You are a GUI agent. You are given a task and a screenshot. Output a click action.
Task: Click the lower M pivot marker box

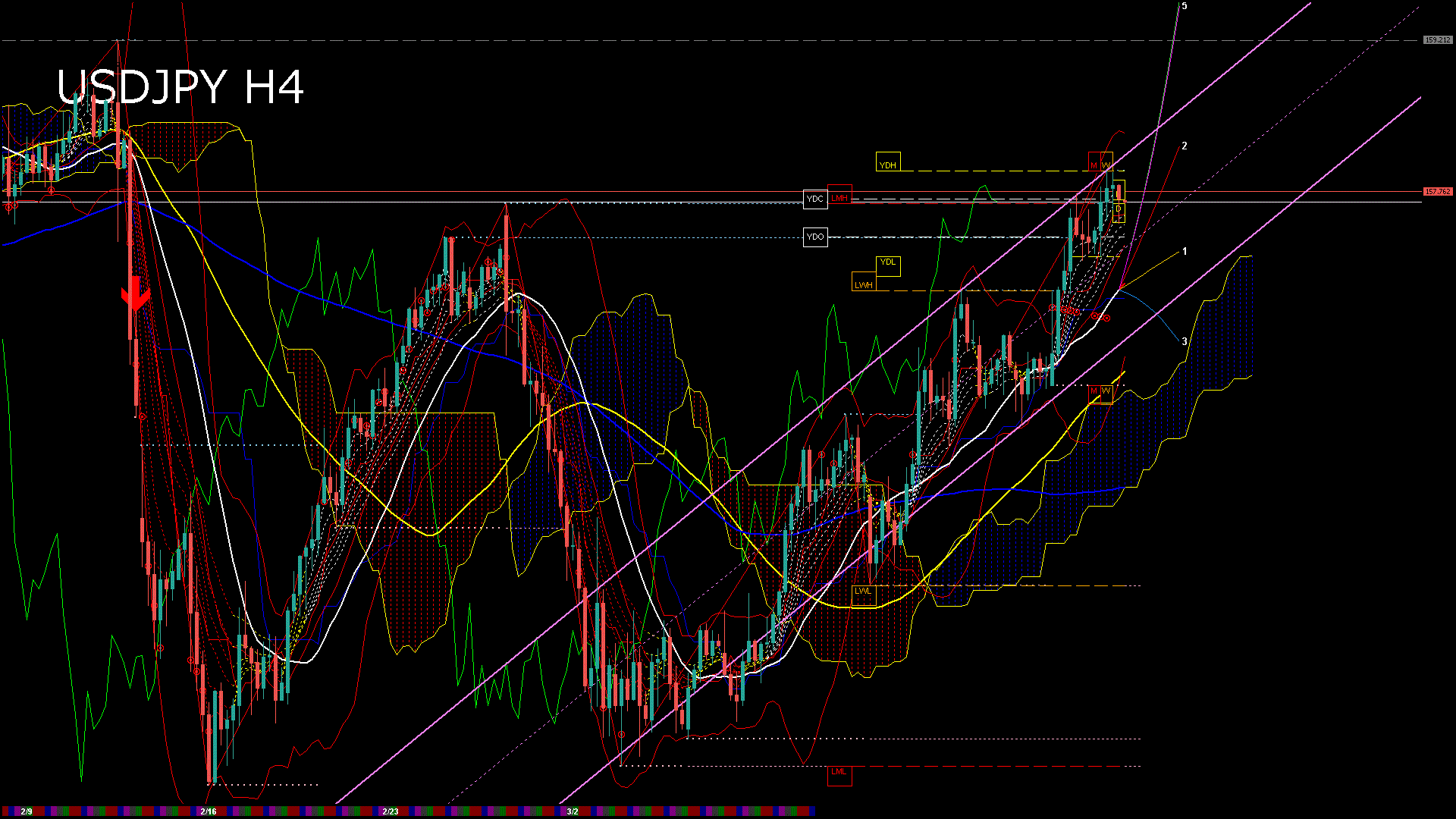(x=1093, y=393)
